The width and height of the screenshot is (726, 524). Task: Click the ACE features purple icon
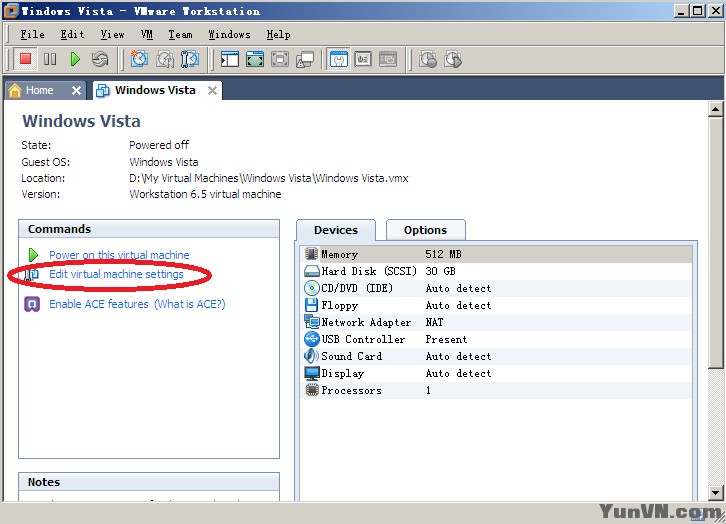tap(32, 304)
